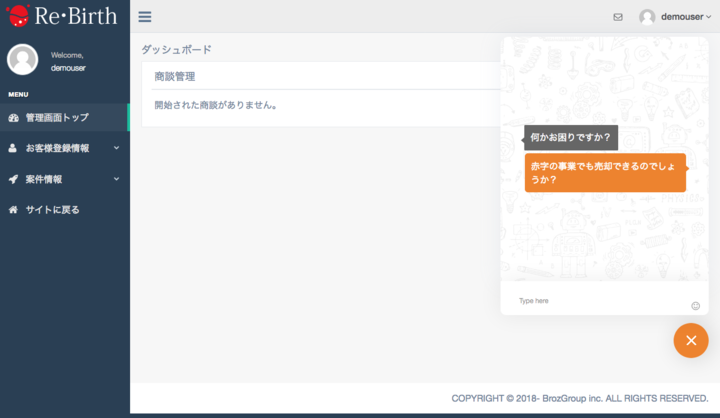
Task: Click the home icon beside サイトに戻る
Action: point(13,210)
